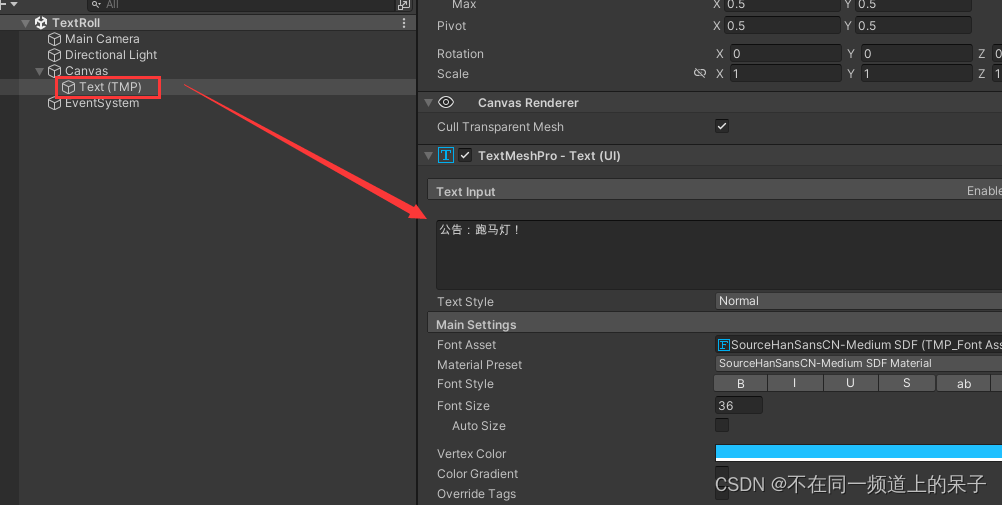This screenshot has height=505, width=1002.
Task: Enable the Auto Size checkbox
Action: [722, 425]
